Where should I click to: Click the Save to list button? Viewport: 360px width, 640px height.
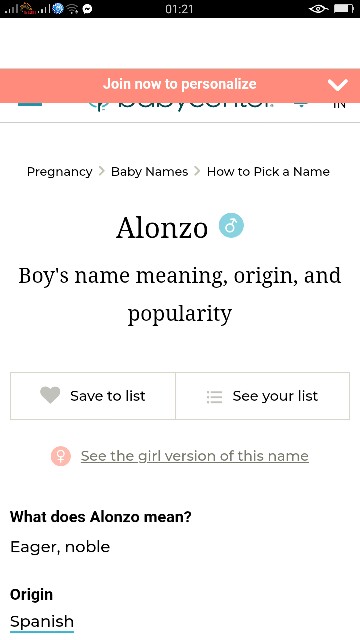(93, 396)
